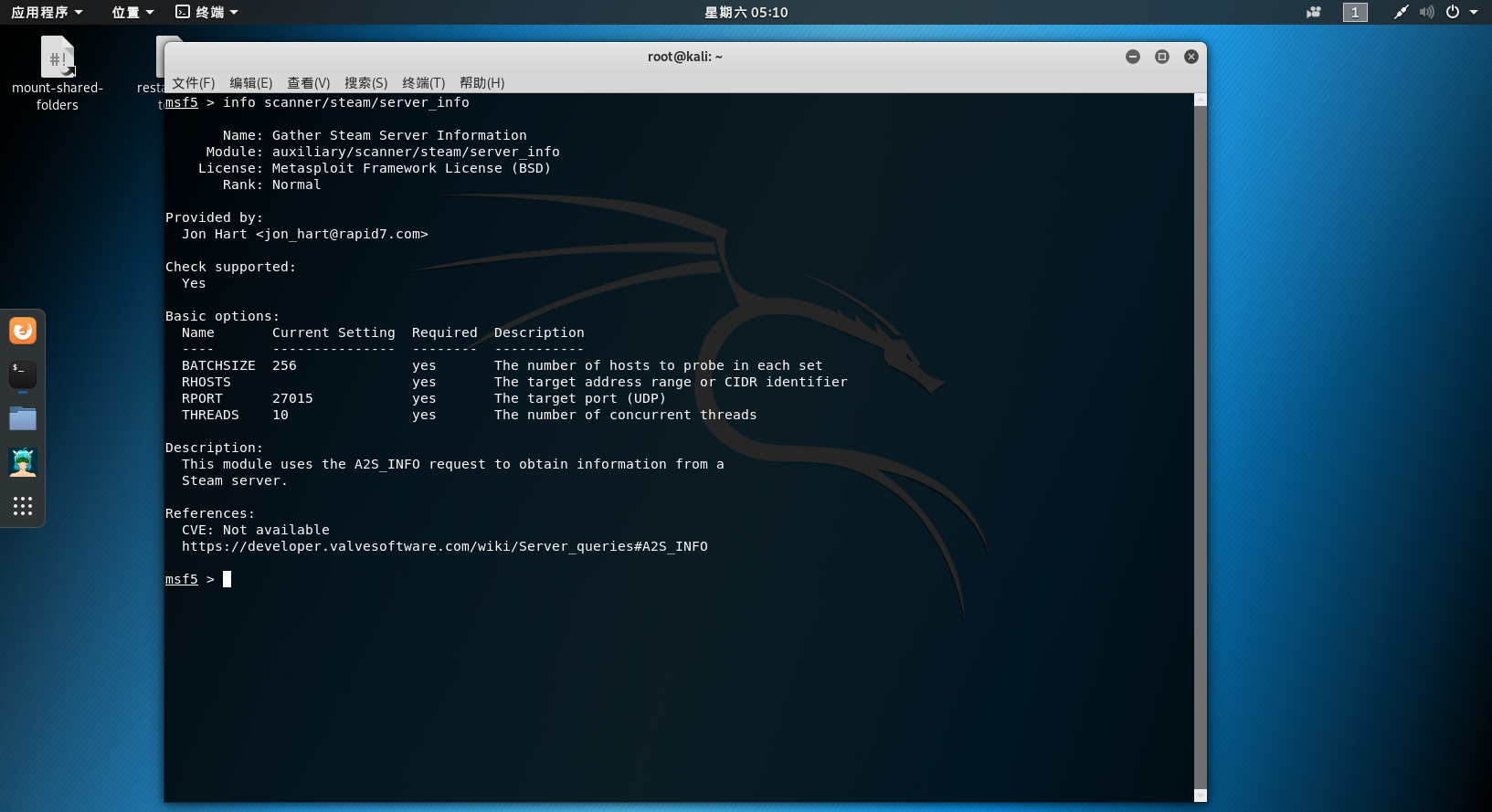Open the mount-shared-folders desktop script

57,74
